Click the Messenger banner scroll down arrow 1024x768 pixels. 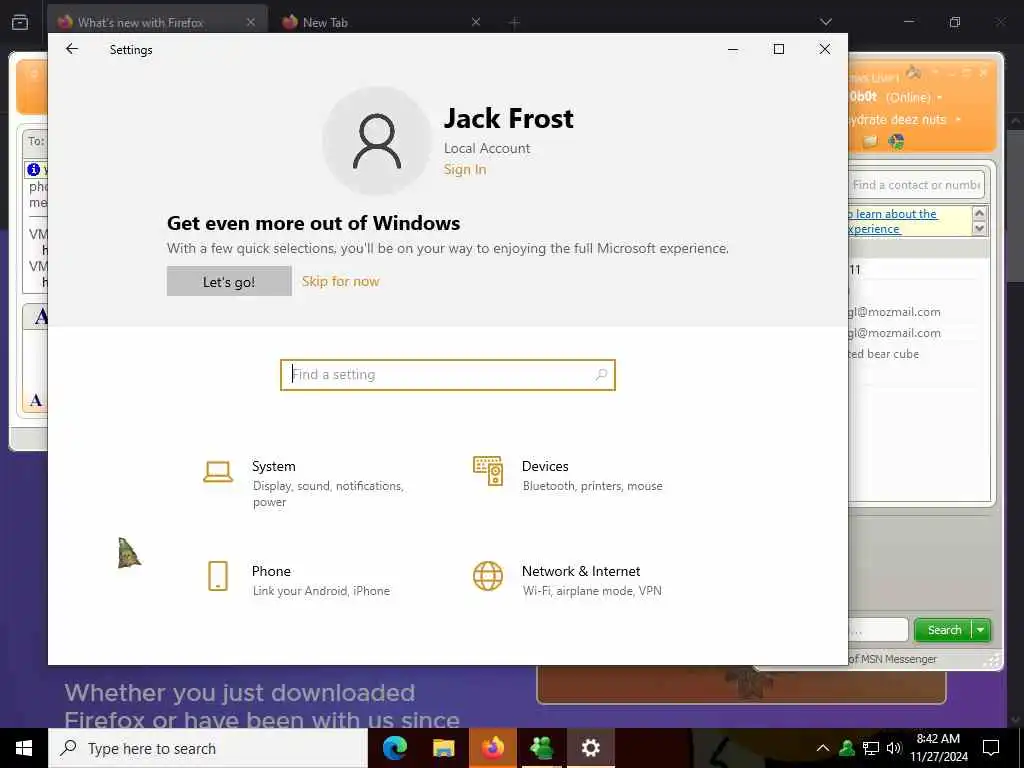click(979, 229)
